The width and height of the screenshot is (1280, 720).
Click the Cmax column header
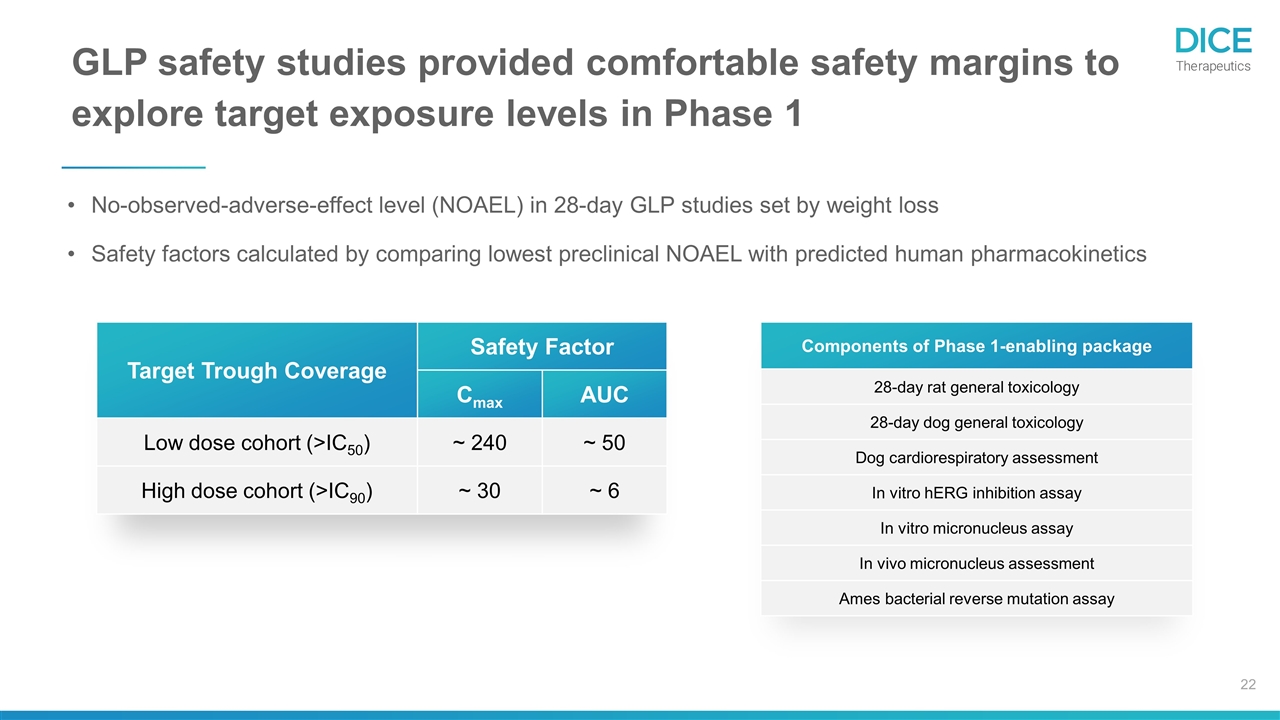coord(479,395)
